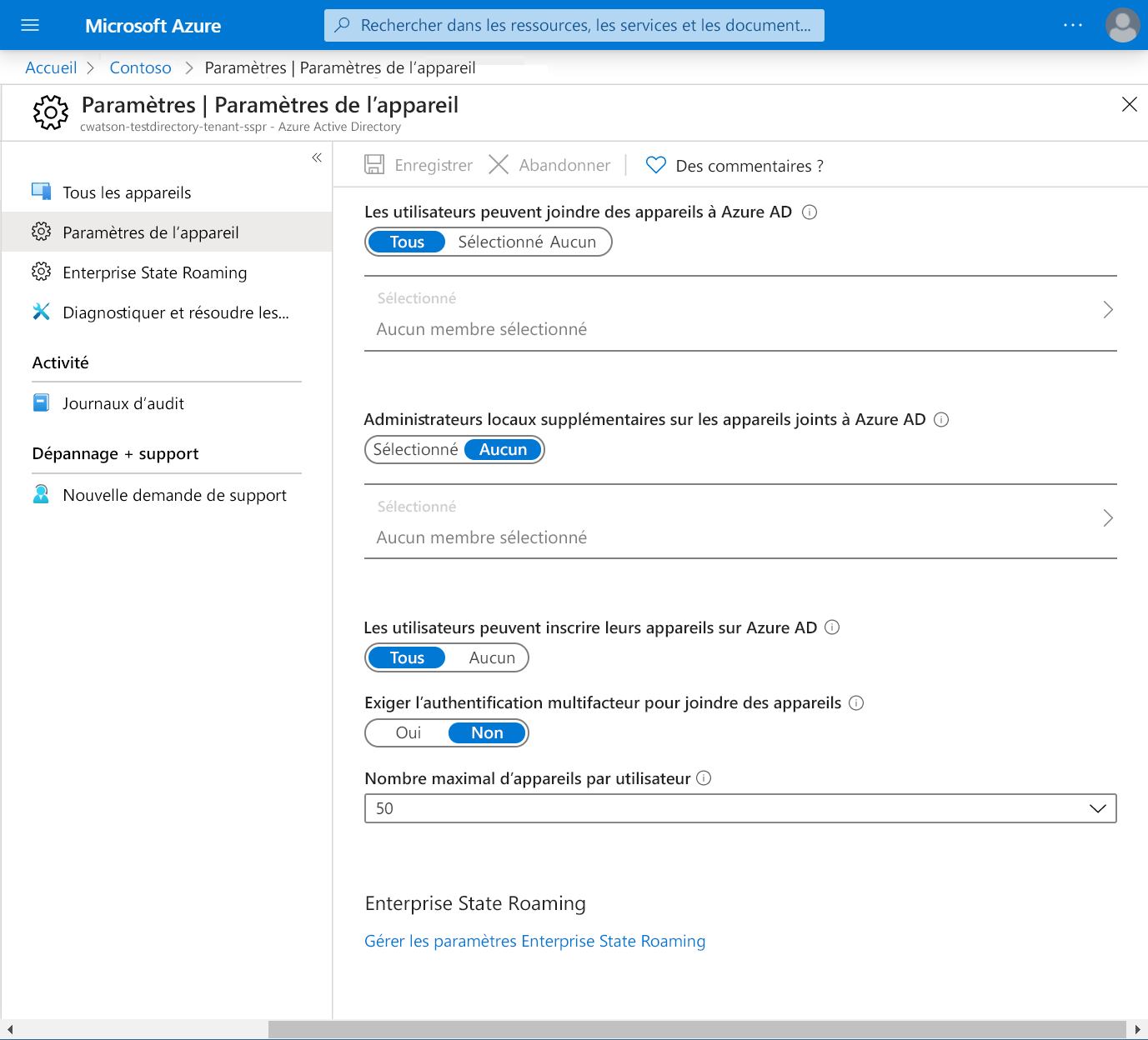Viewport: 1148px width, 1040px height.
Task: Click the tenant name subtitle text
Action: coord(240,127)
